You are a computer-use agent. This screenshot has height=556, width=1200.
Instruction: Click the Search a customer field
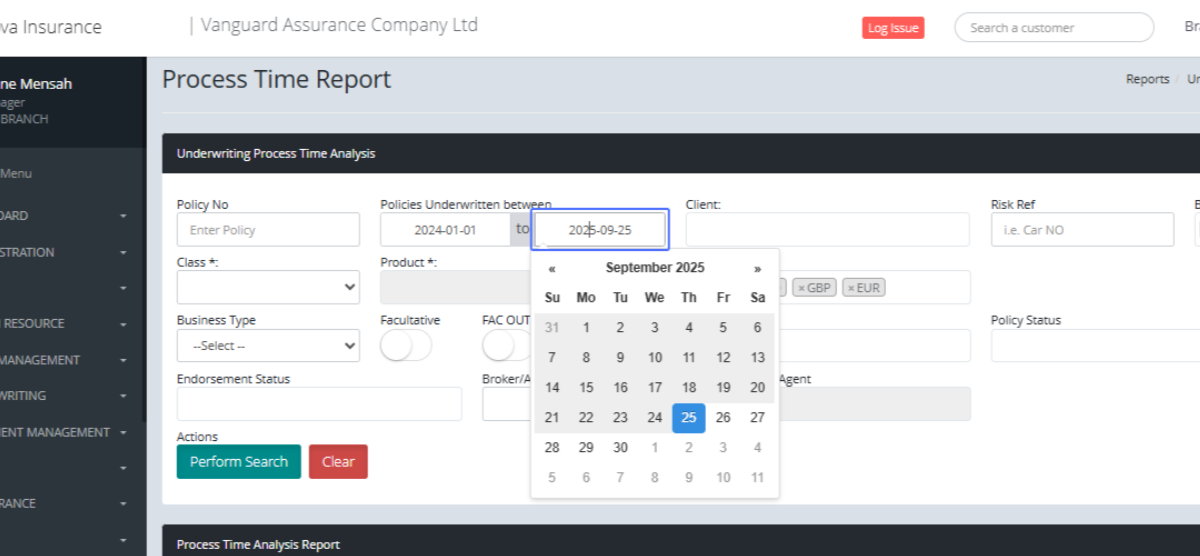[1053, 28]
